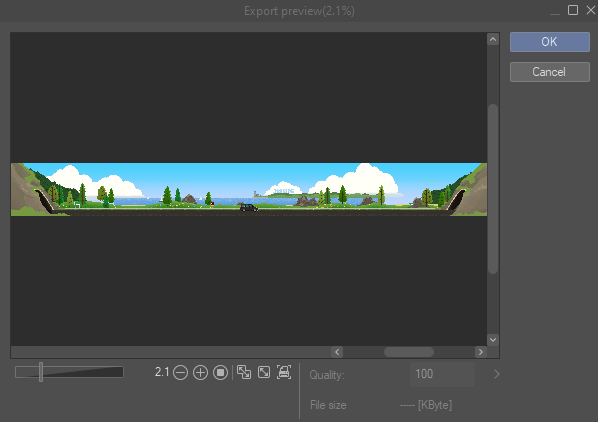
Task: Click the print size preview icon
Action: [x=284, y=372]
